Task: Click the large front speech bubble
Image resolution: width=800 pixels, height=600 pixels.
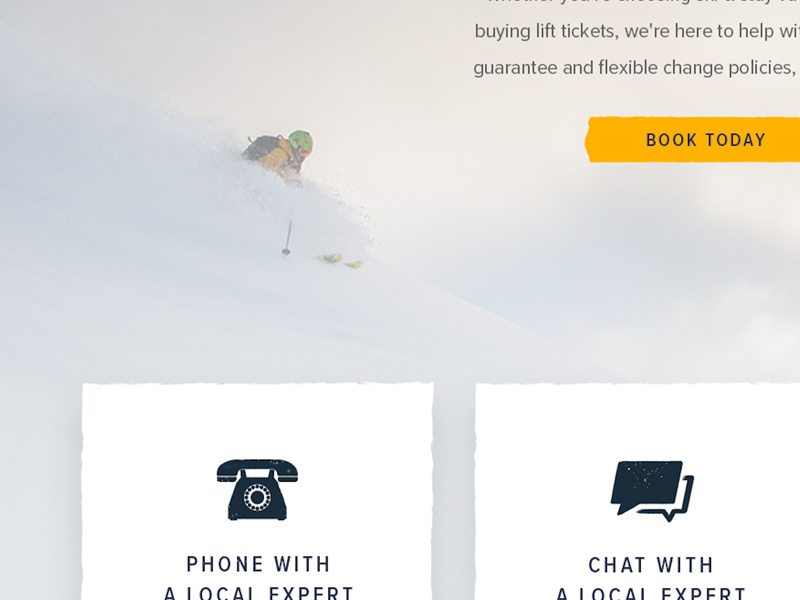Action: point(647,487)
